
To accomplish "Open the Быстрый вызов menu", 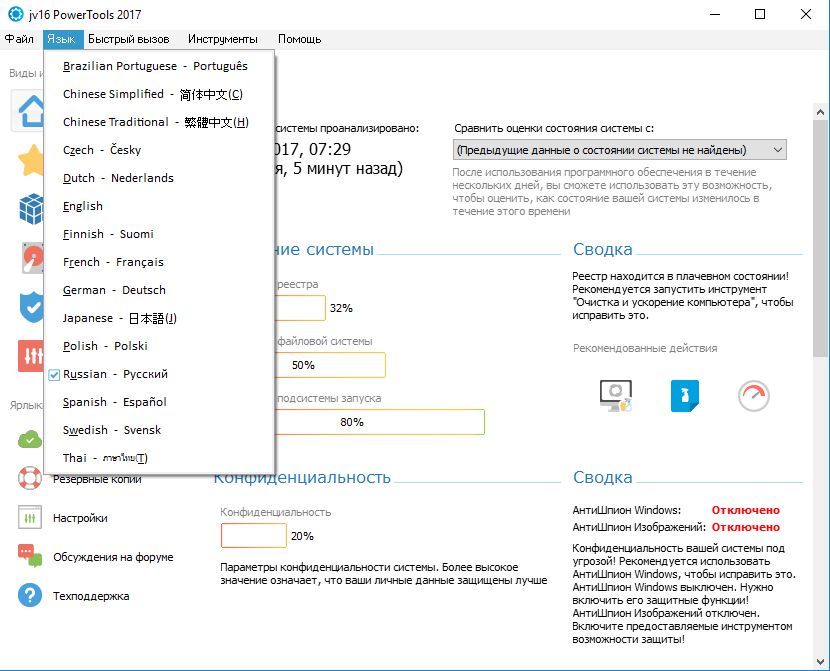I will [x=128, y=39].
